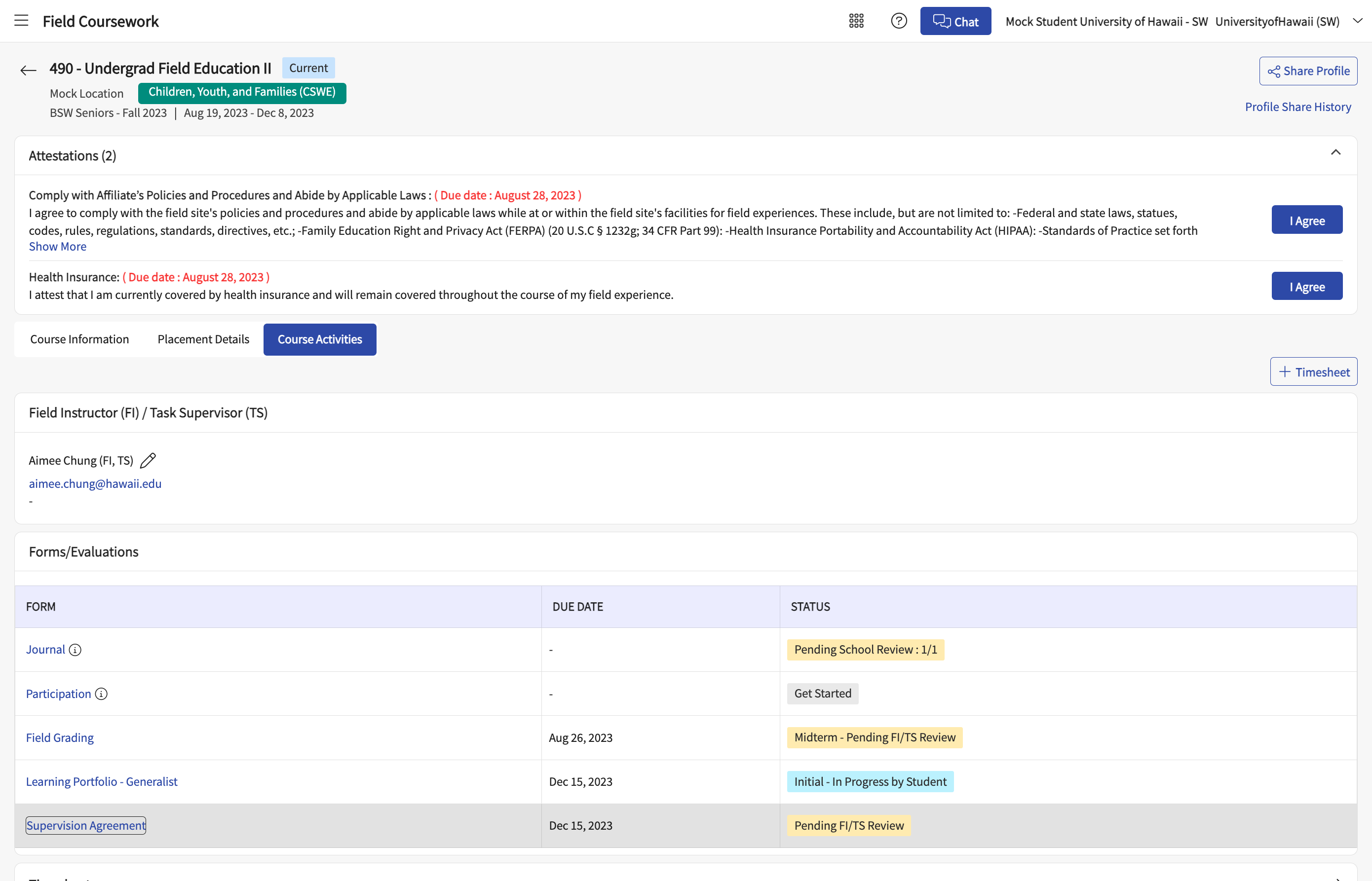Click the Field Coursework page title
This screenshot has width=1372, height=881.
(101, 21)
